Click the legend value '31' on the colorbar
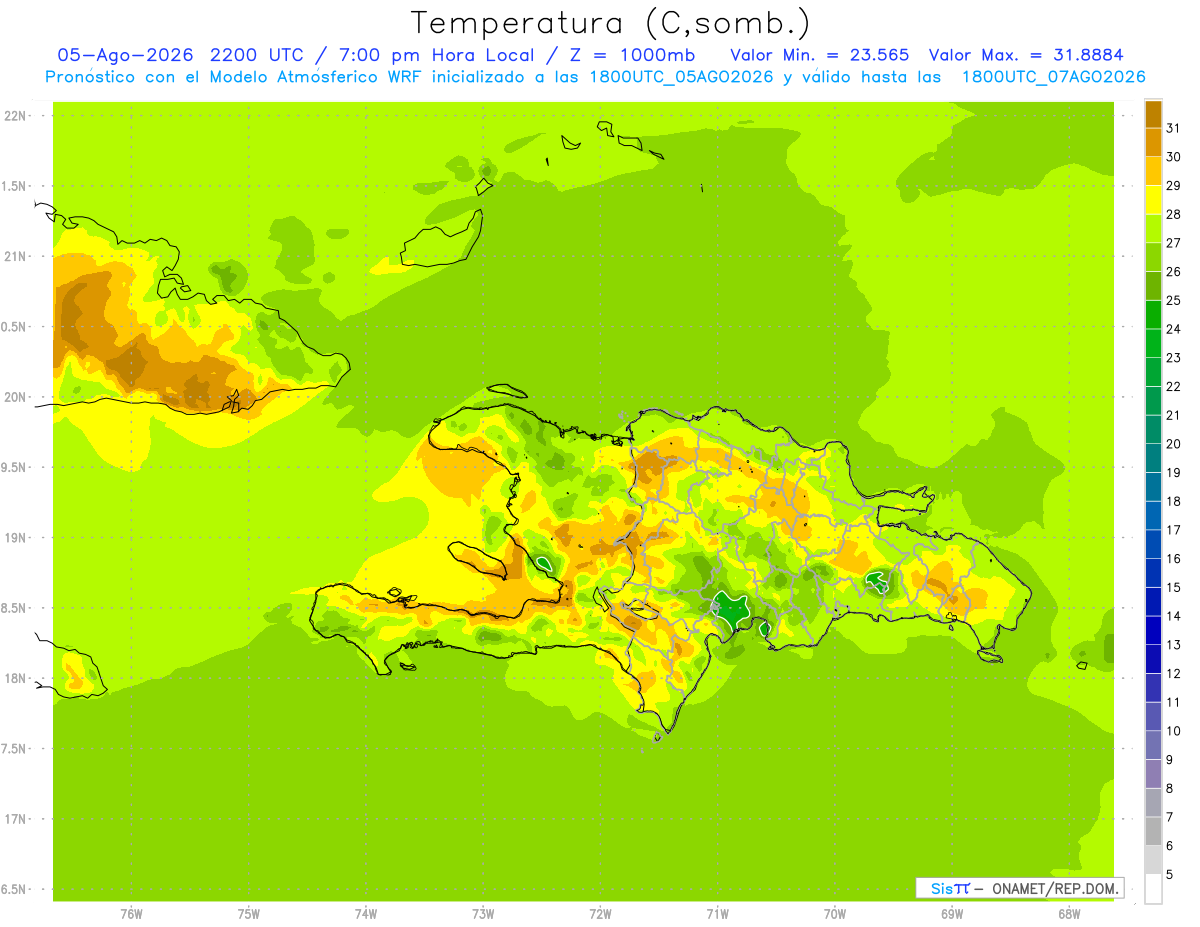Image resolution: width=1200 pixels, height=927 pixels. click(1174, 128)
